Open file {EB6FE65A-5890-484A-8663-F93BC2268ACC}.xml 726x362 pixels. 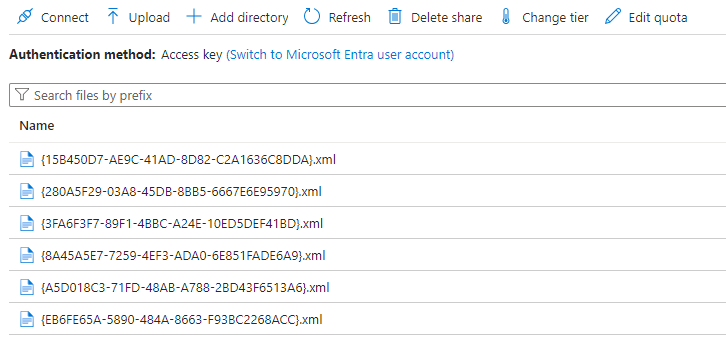click(182, 319)
